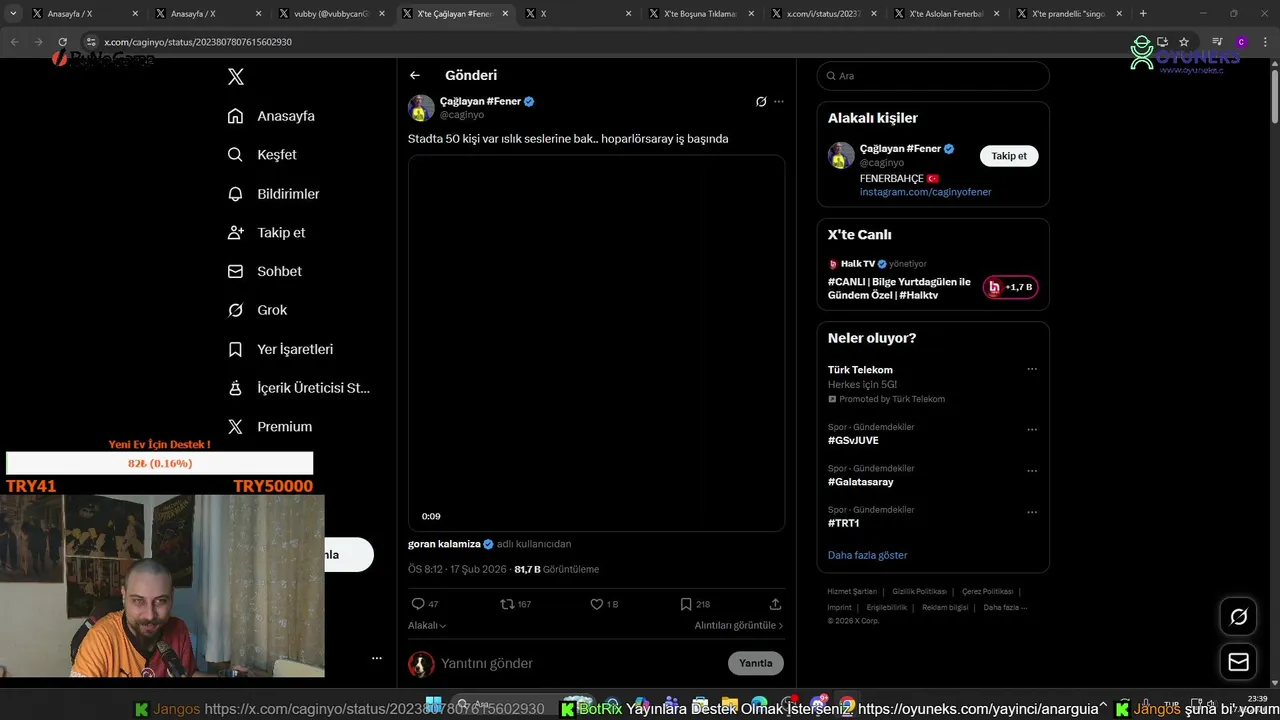Open instagram.com/caginyofener link
Screen dimensions: 1280x720
[925, 192]
